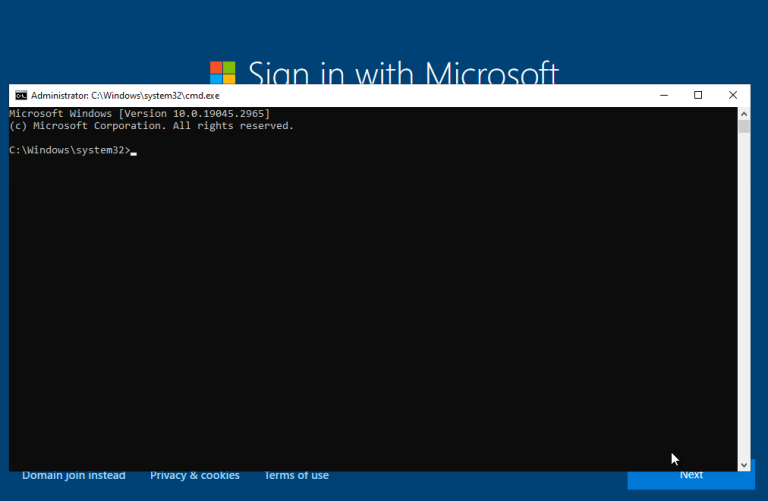The height and width of the screenshot is (501, 768).
Task: Click the cmd.exe system menu icon
Action: [21, 95]
